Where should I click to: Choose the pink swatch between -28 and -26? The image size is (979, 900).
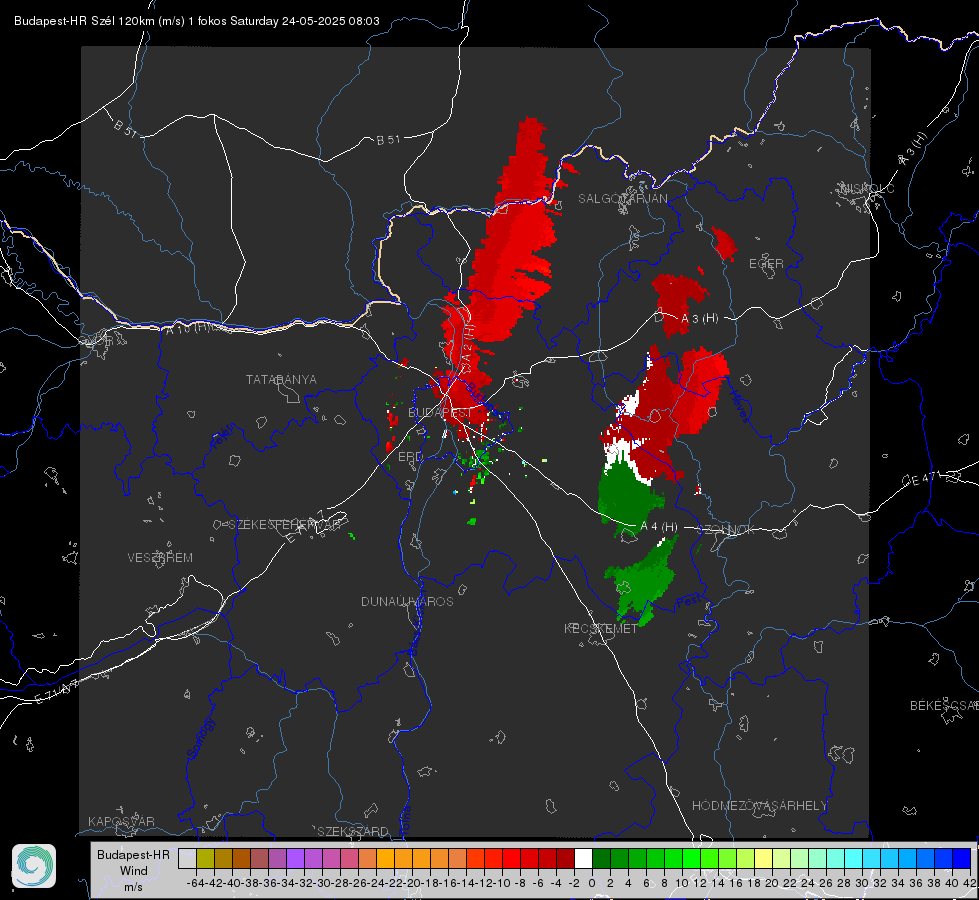click(x=349, y=858)
